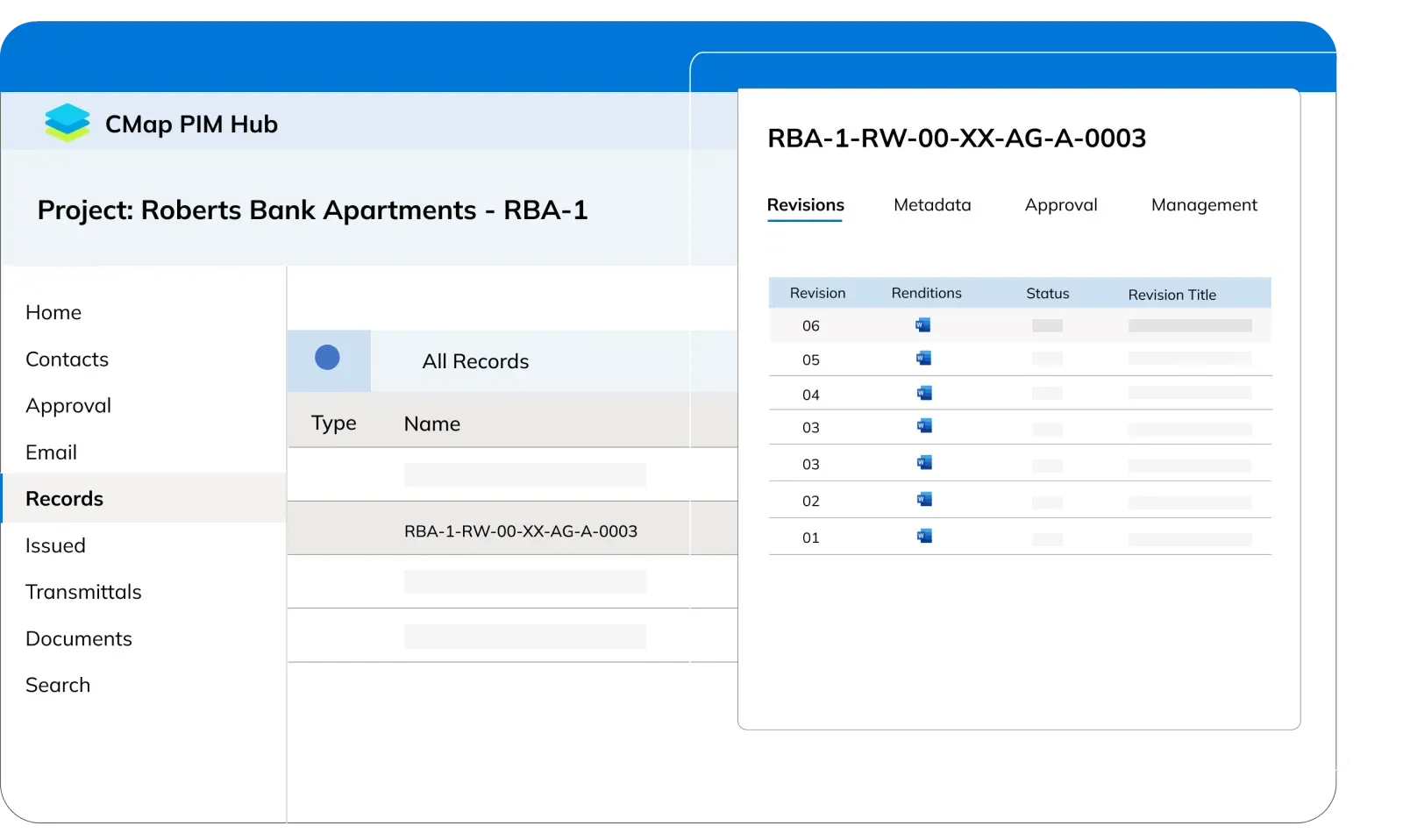The height and width of the screenshot is (840, 1403).
Task: Select revision 02 number
Action: tap(811, 502)
